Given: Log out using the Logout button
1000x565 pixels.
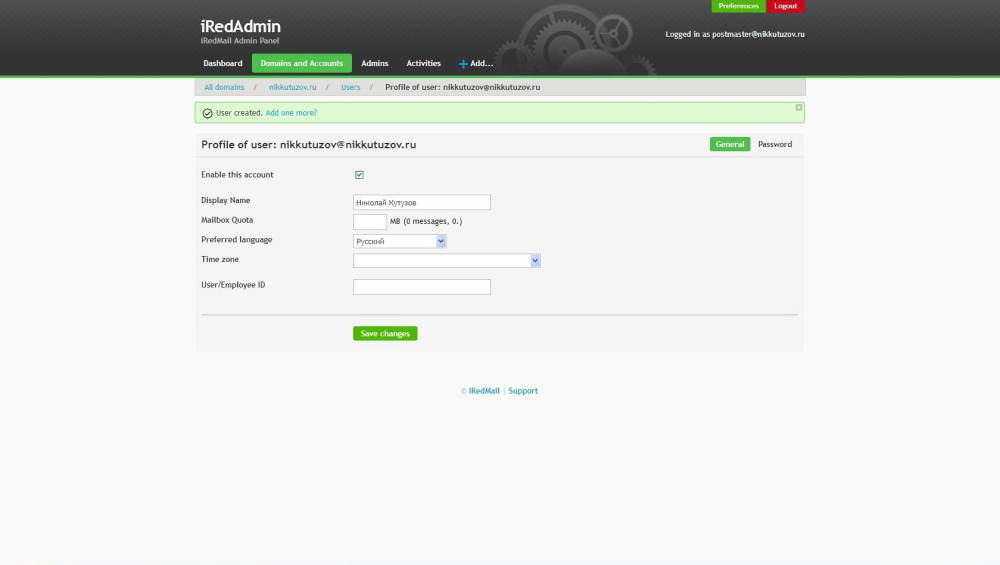Looking at the screenshot, I should (x=785, y=6).
